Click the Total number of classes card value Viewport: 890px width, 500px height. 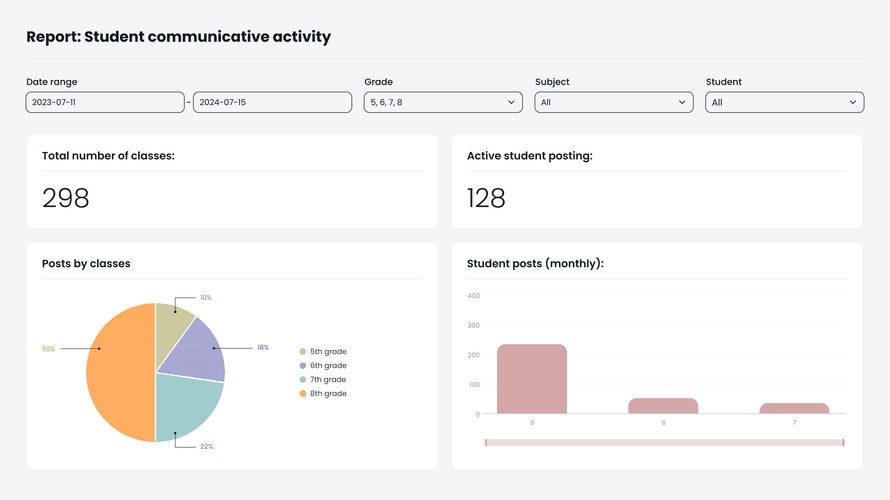click(x=66, y=198)
